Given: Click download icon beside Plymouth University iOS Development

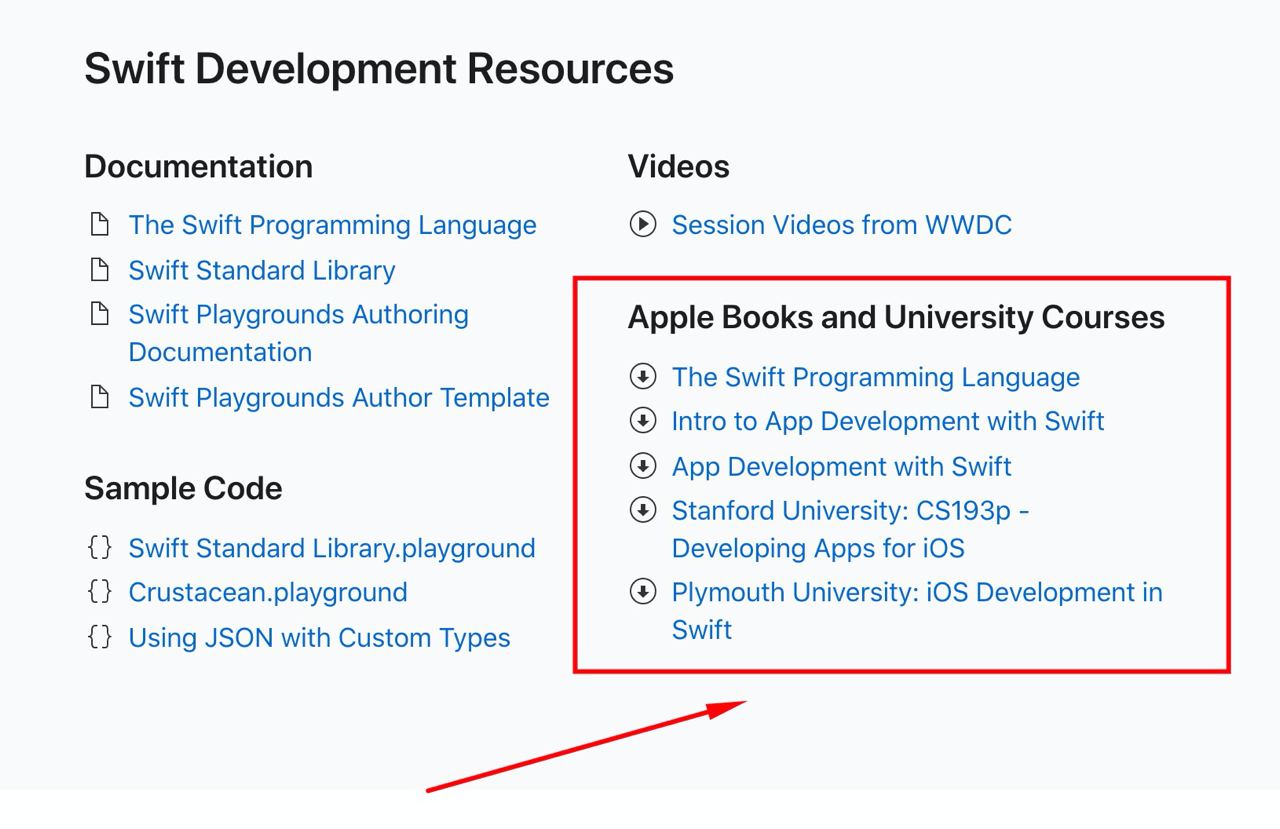Looking at the screenshot, I should click(x=643, y=592).
